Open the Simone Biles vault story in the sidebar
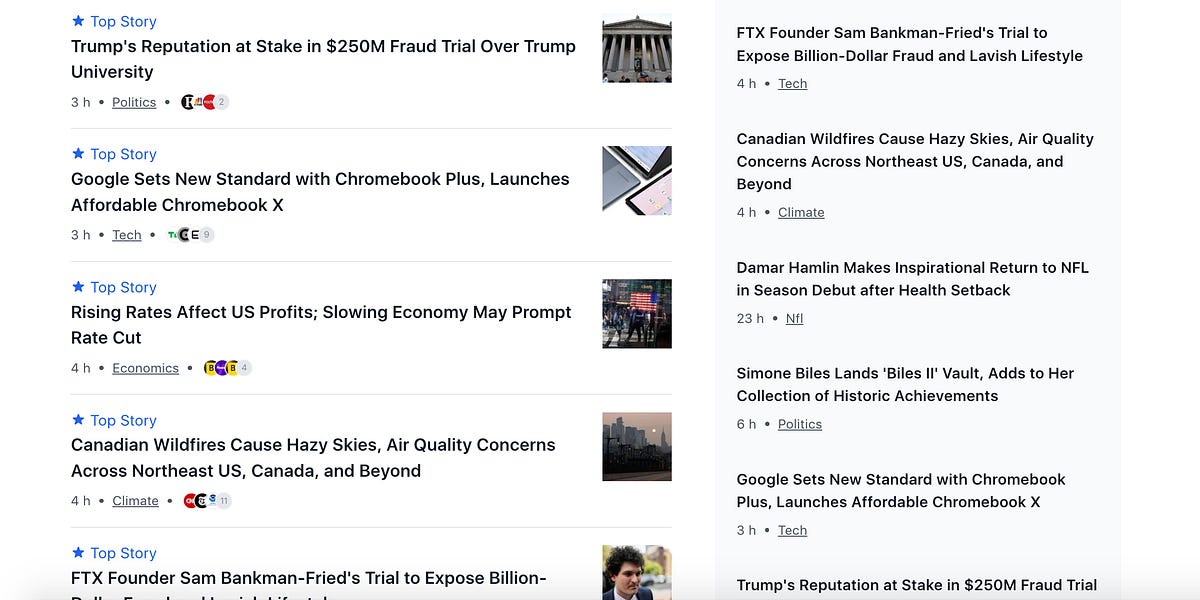Viewport: 1200px width, 600px height. point(904,384)
